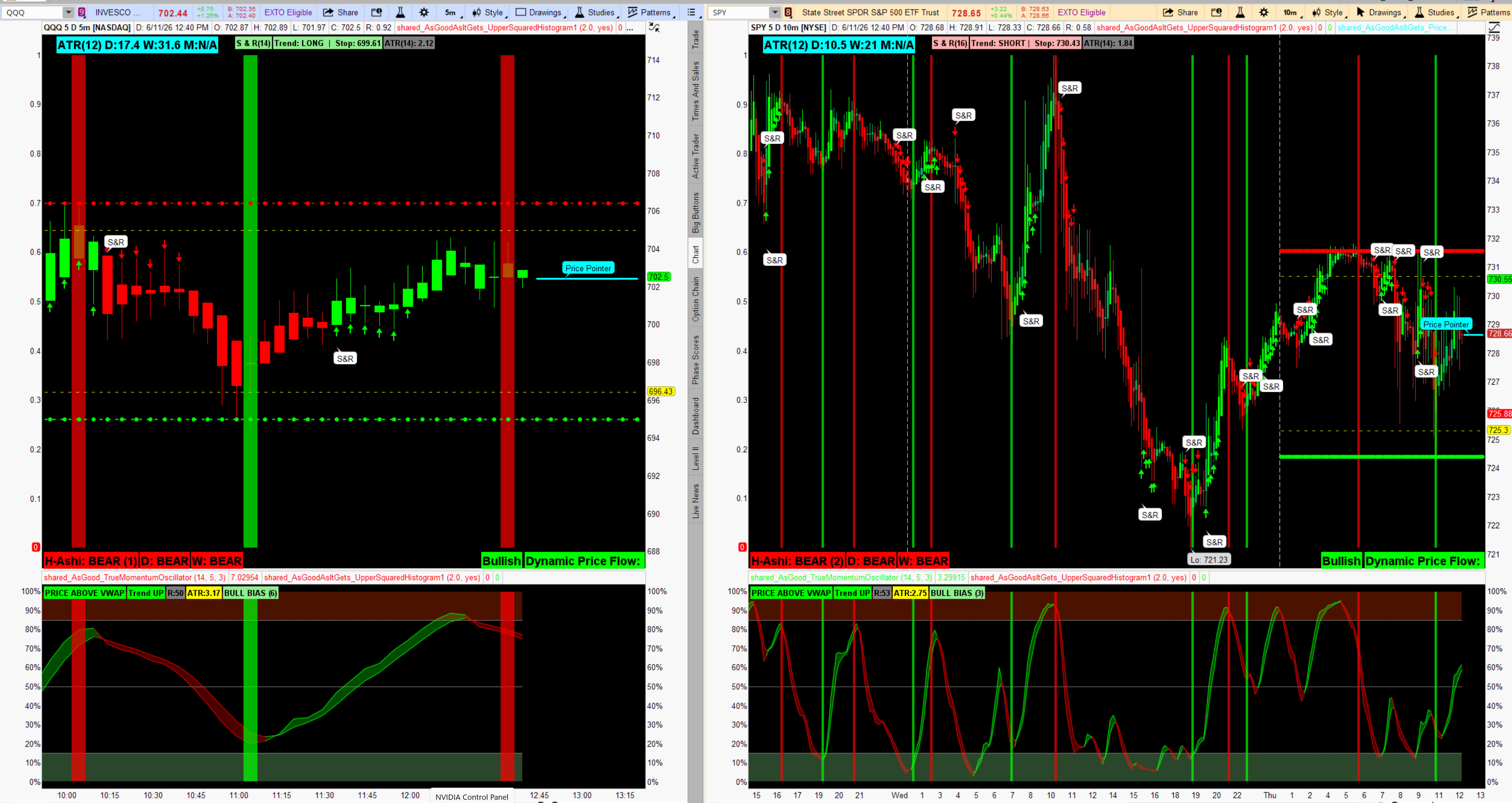Image resolution: width=1512 pixels, height=803 pixels.
Task: Click the Price Pointer bubble on SPY chart
Action: click(1446, 324)
